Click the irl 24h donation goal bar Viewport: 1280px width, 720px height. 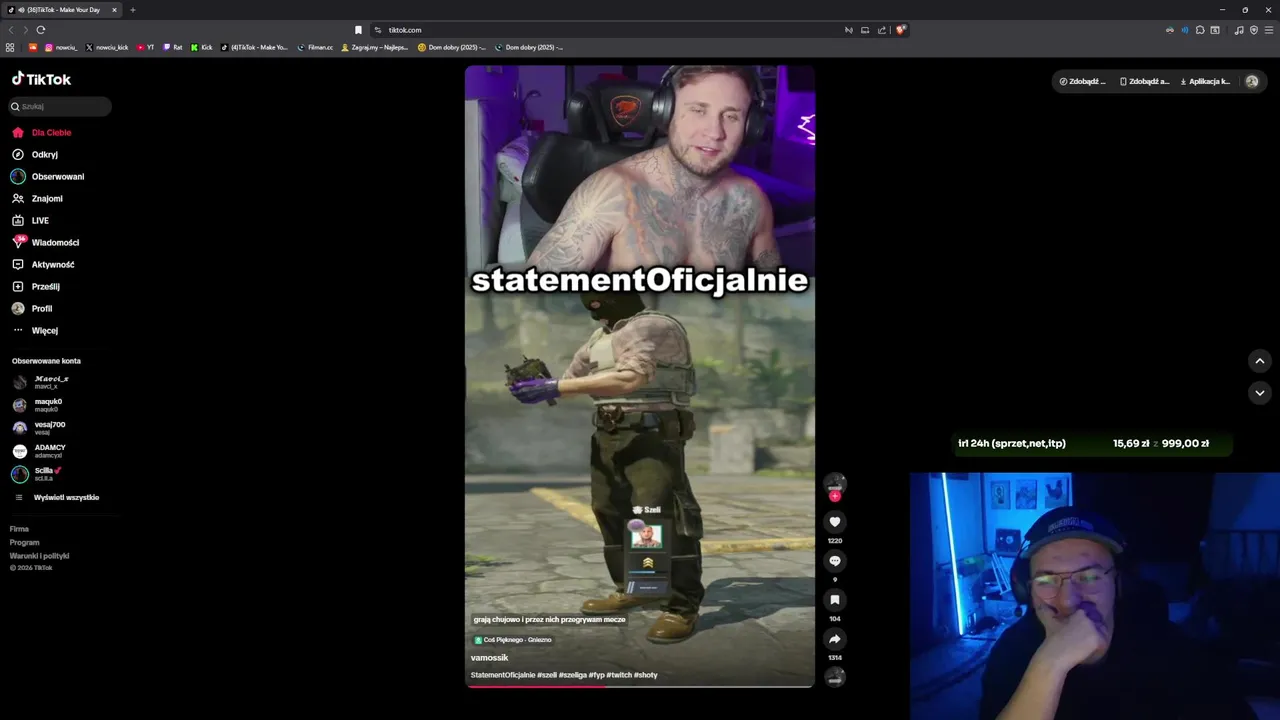pos(1090,443)
